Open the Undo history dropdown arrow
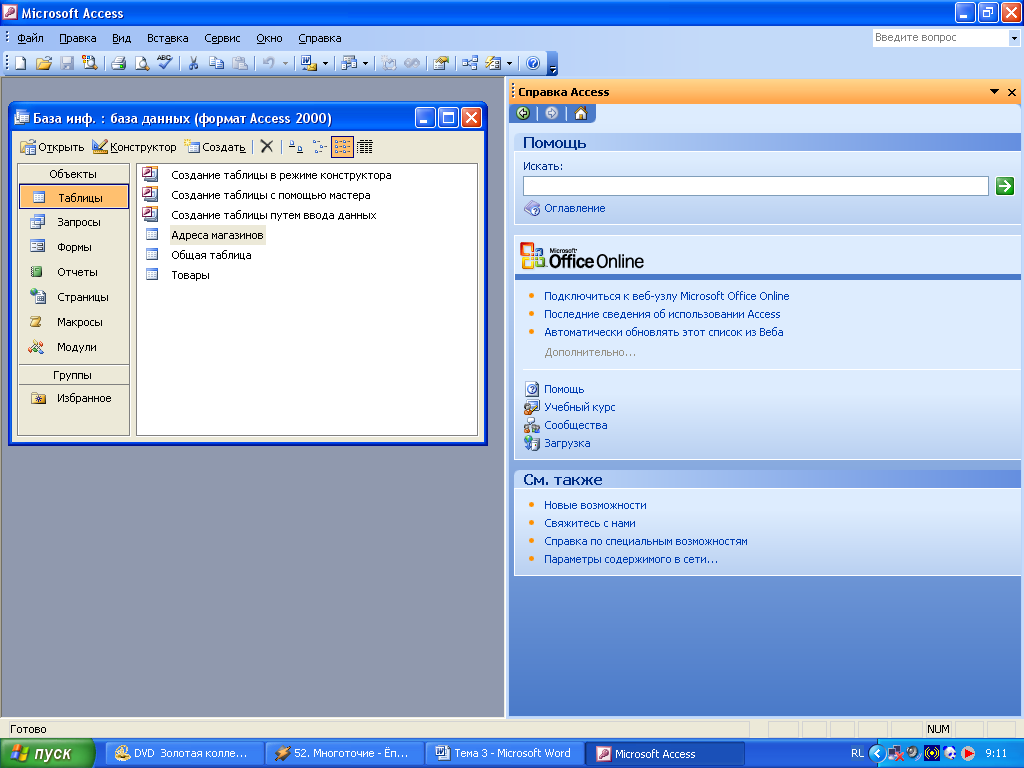The image size is (1024, 768). pyautogui.click(x=285, y=63)
